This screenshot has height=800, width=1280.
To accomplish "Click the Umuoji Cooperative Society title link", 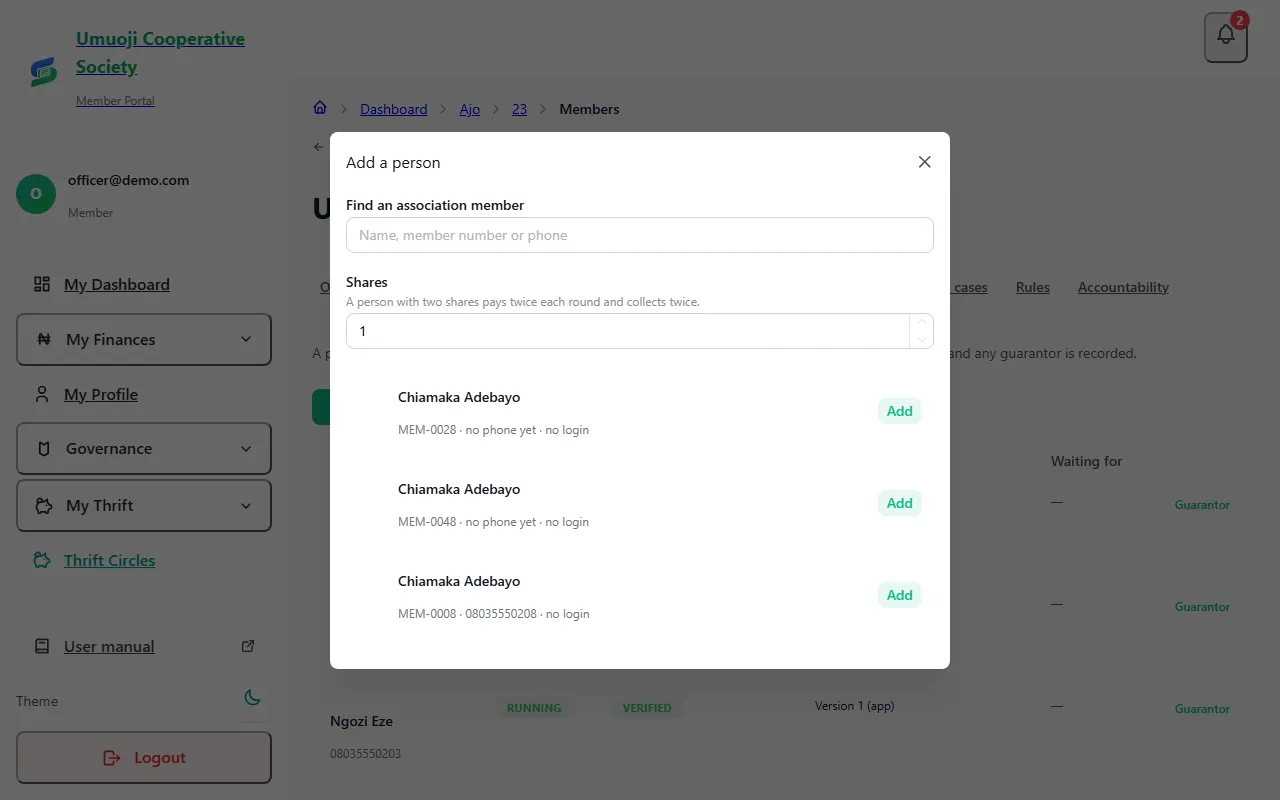I will (x=160, y=53).
